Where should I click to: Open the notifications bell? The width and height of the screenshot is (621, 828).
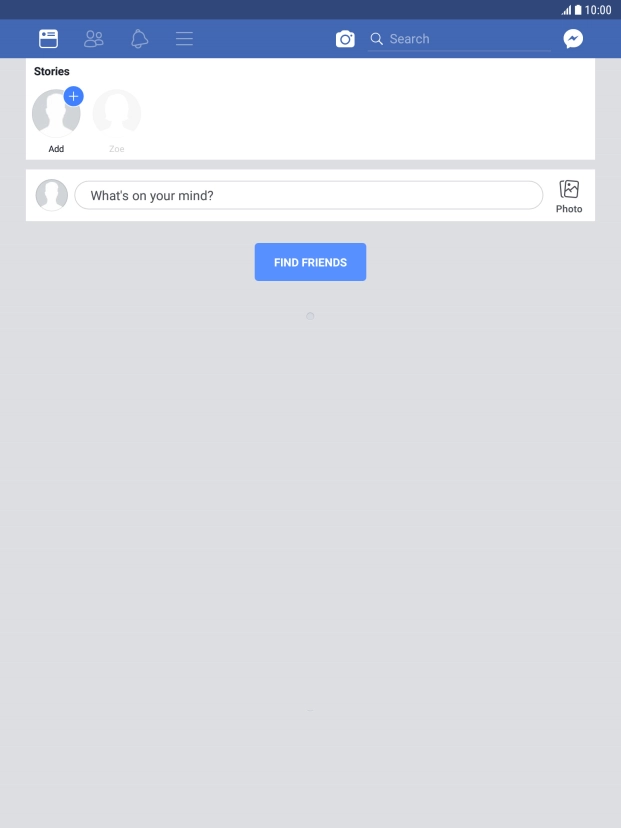pyautogui.click(x=139, y=39)
